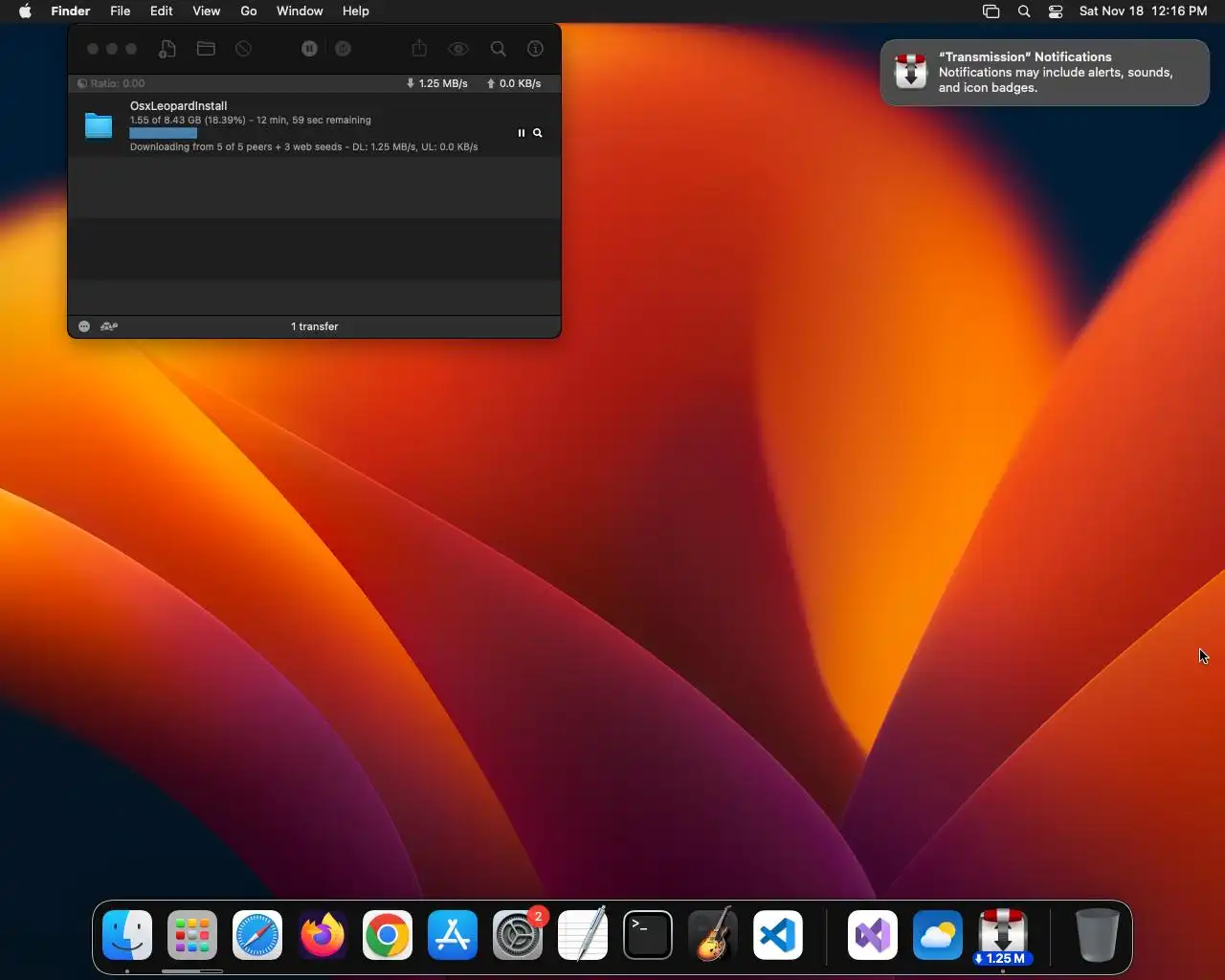Click the Remove transfer toolbar icon
The width and height of the screenshot is (1225, 980).
click(244, 49)
